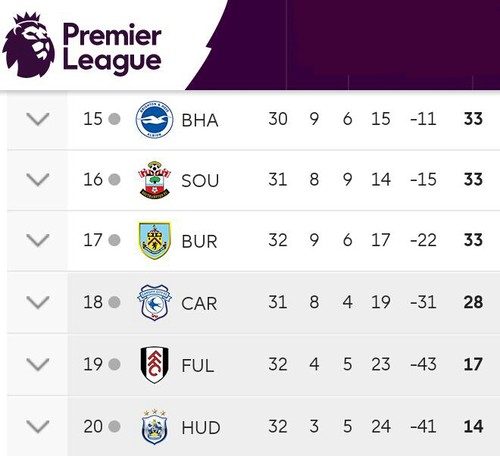Expand the BUR row chevron
500x456 pixels.
tap(38, 240)
